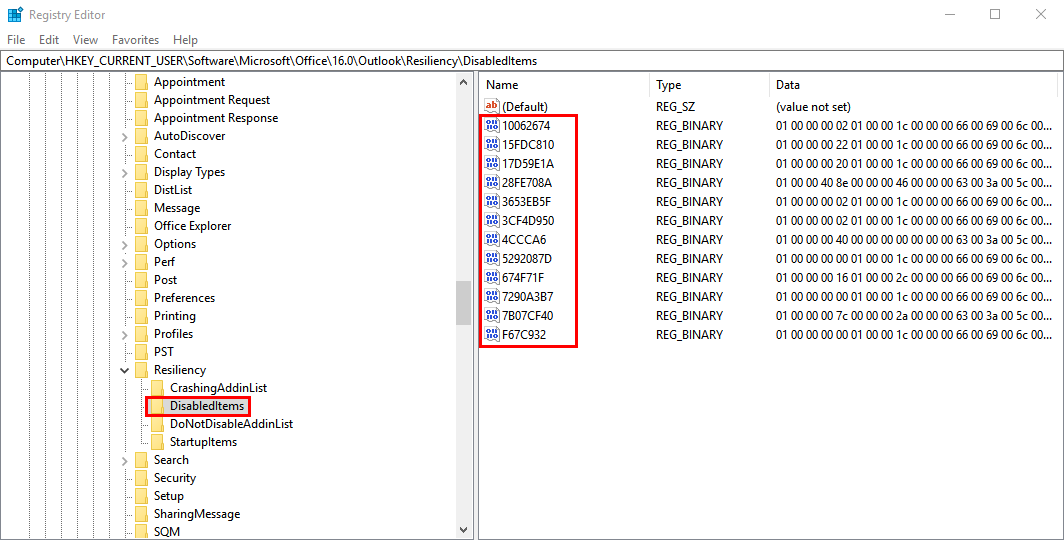This screenshot has height=540, width=1064.
Task: Click the Printing folder icon
Action: (141, 316)
